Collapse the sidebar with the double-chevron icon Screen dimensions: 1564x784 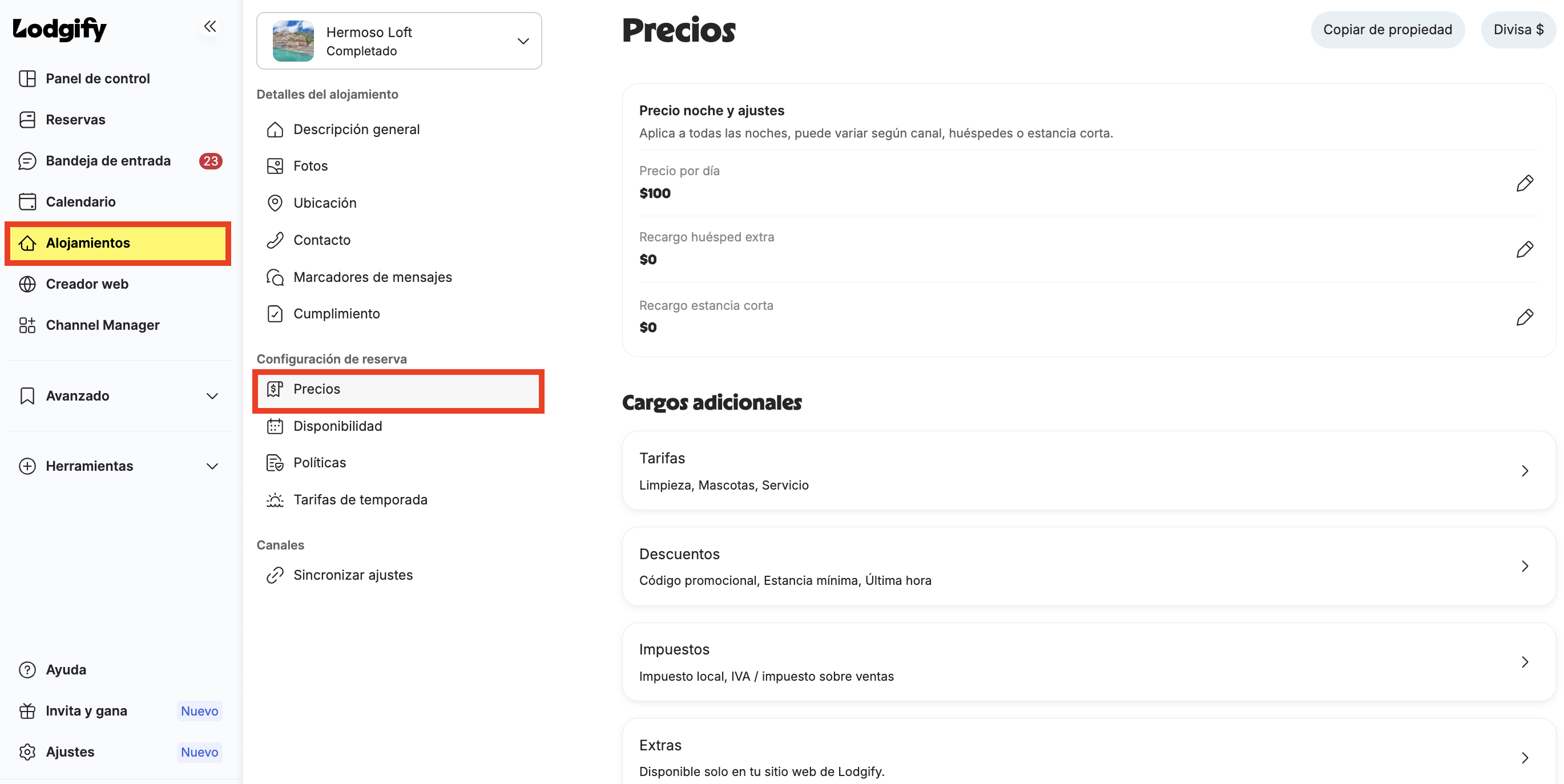click(x=210, y=27)
